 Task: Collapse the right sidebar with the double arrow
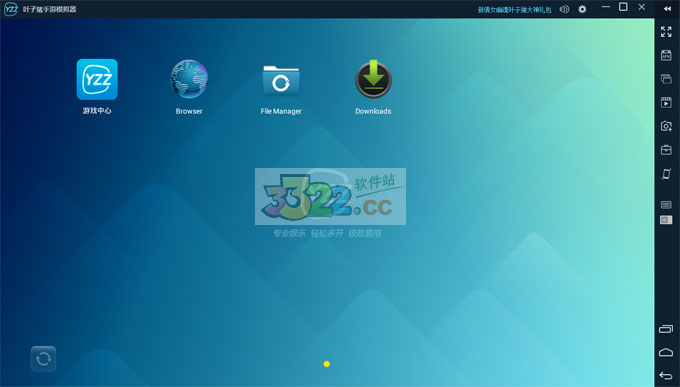(x=667, y=9)
